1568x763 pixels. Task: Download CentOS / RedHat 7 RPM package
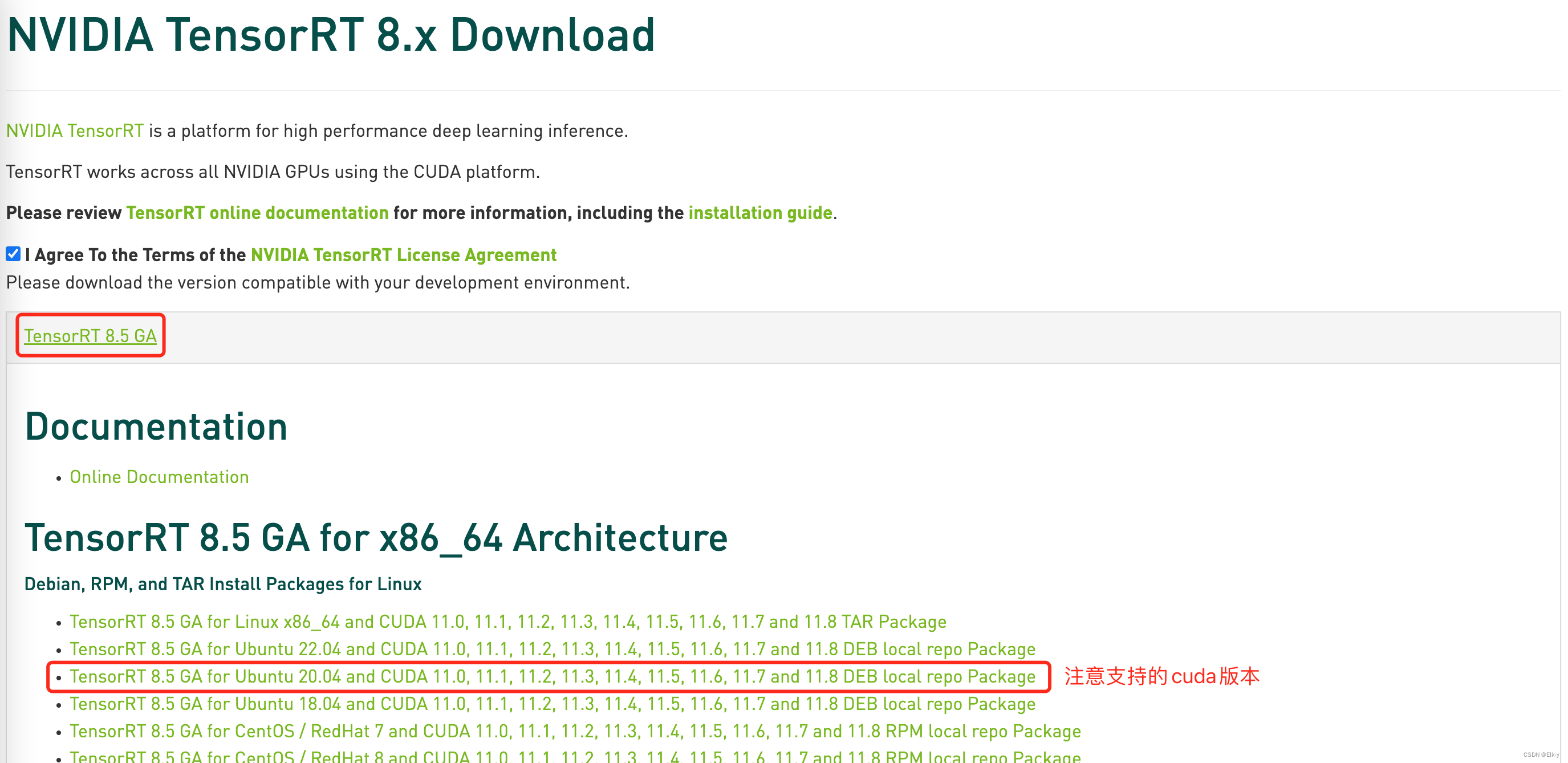point(575,731)
